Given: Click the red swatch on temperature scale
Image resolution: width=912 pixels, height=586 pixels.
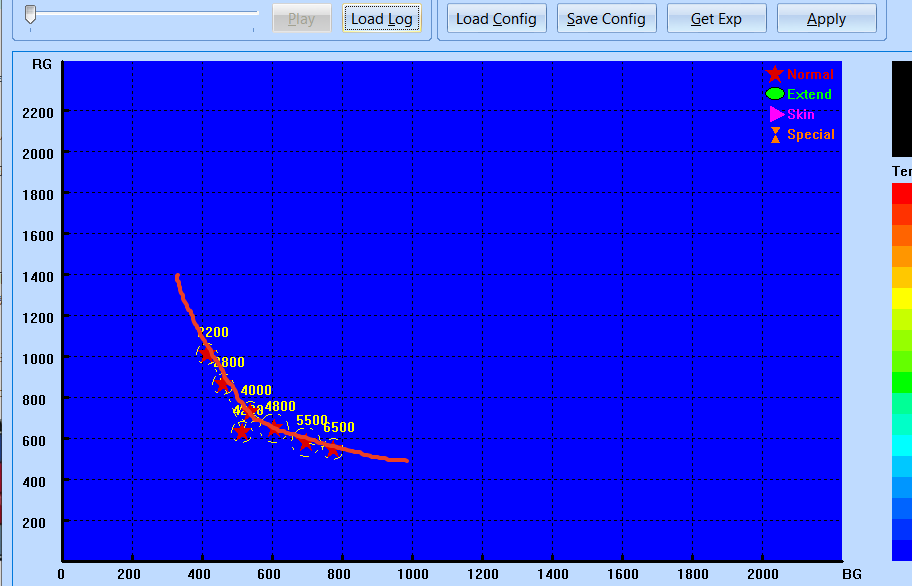Looking at the screenshot, I should tap(902, 194).
